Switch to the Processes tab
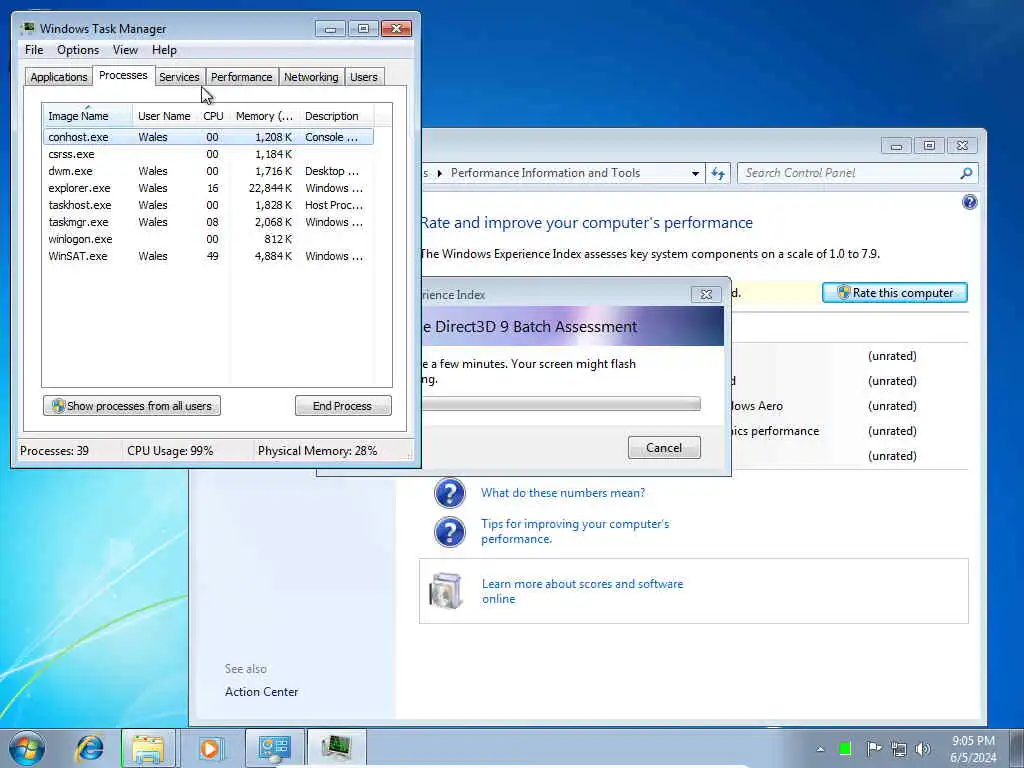Image resolution: width=1024 pixels, height=768 pixels. tap(123, 75)
